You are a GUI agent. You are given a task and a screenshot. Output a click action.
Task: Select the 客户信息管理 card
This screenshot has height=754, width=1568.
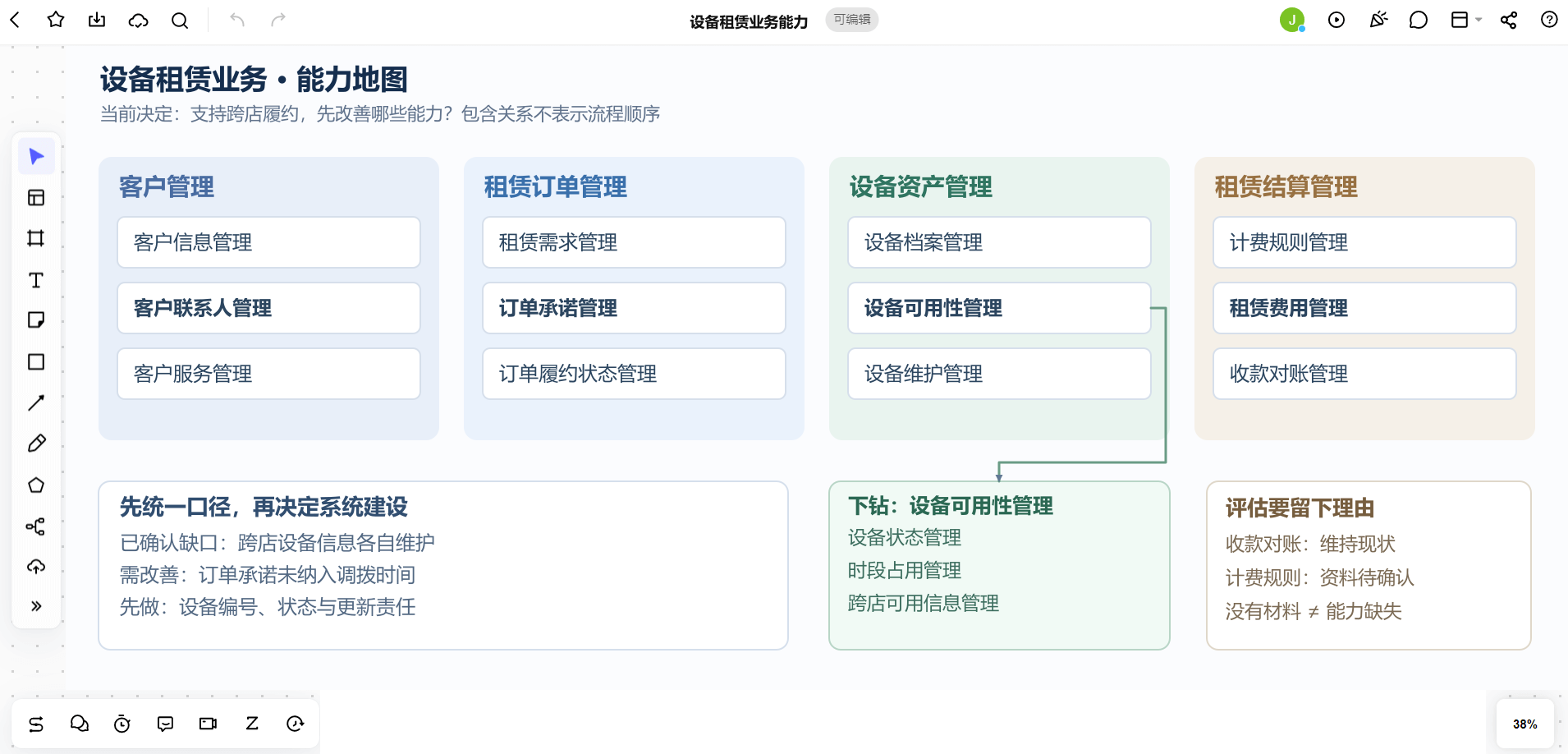[x=268, y=242]
